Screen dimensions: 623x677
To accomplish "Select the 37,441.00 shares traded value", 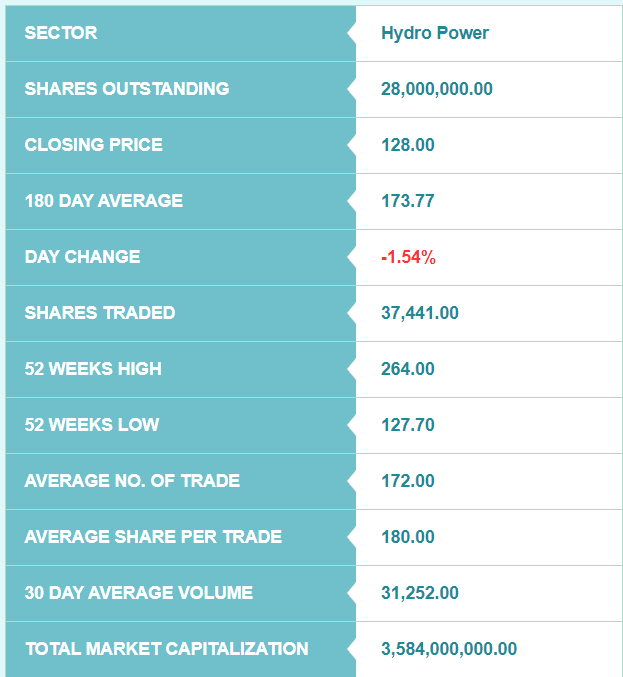I will (420, 313).
